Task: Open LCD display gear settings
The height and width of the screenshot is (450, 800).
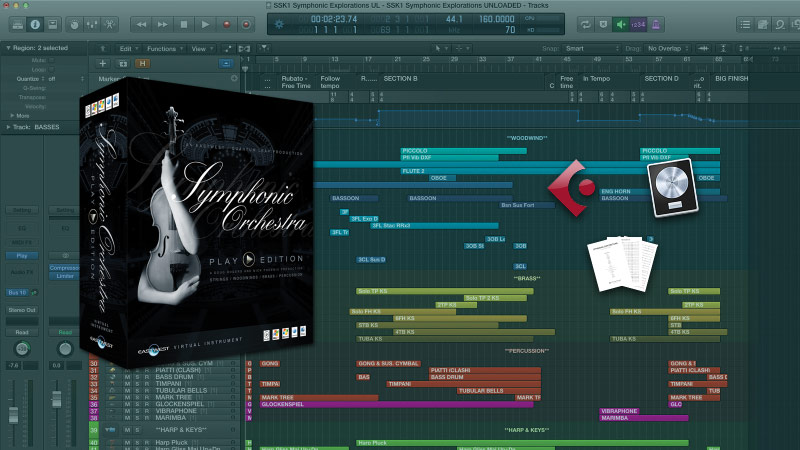Action: [x=279, y=24]
